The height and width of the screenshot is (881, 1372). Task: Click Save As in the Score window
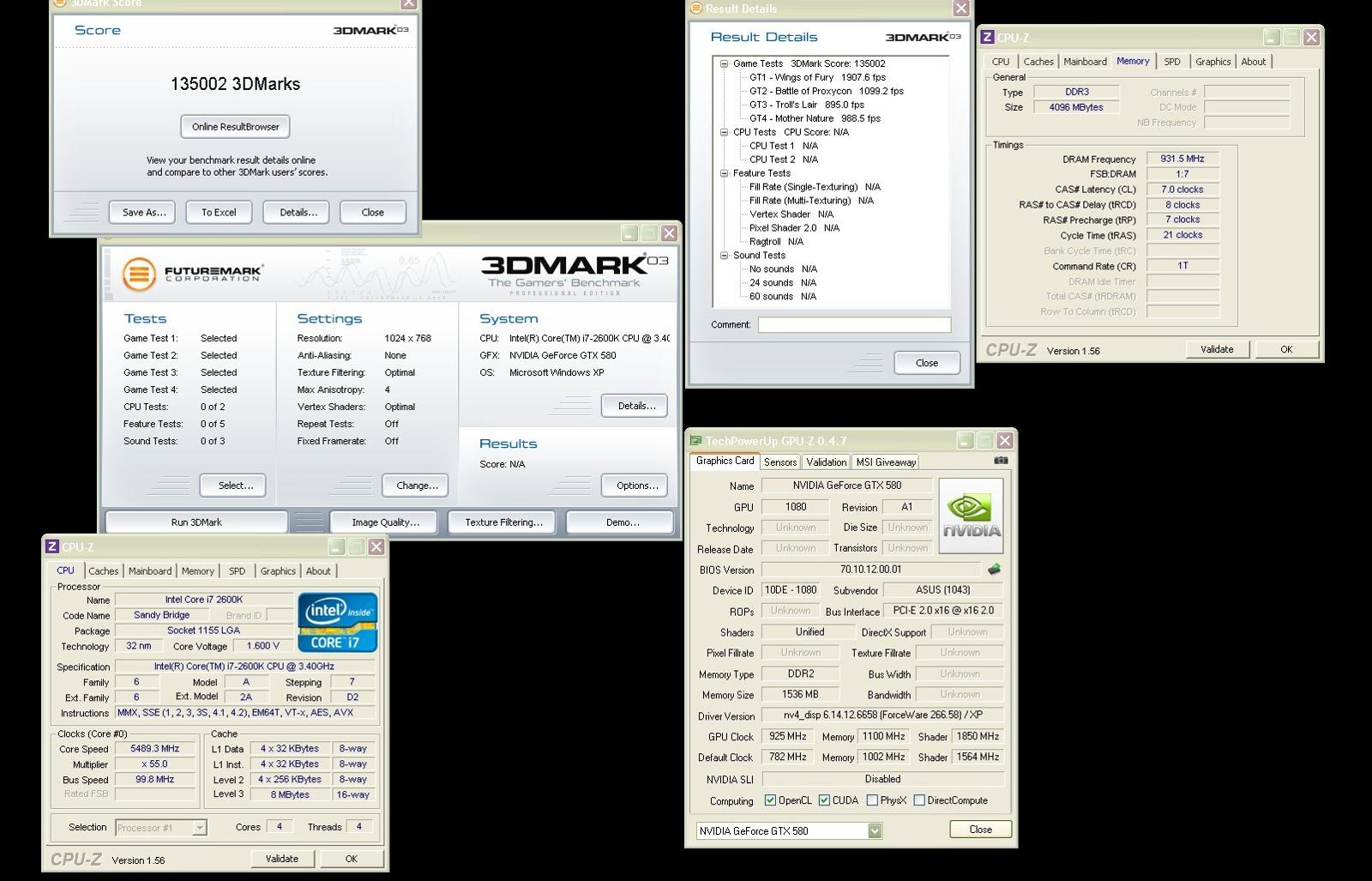(144, 213)
